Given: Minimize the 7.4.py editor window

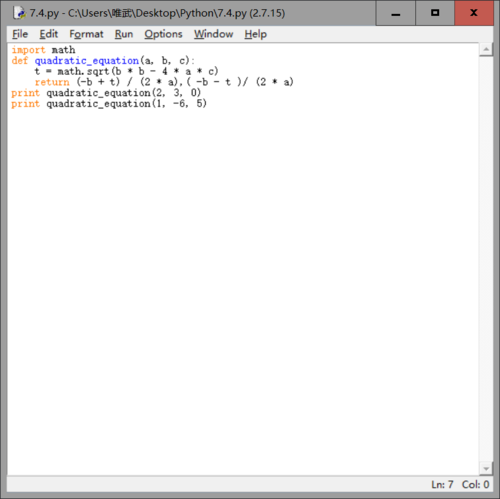Looking at the screenshot, I should 396,13.
